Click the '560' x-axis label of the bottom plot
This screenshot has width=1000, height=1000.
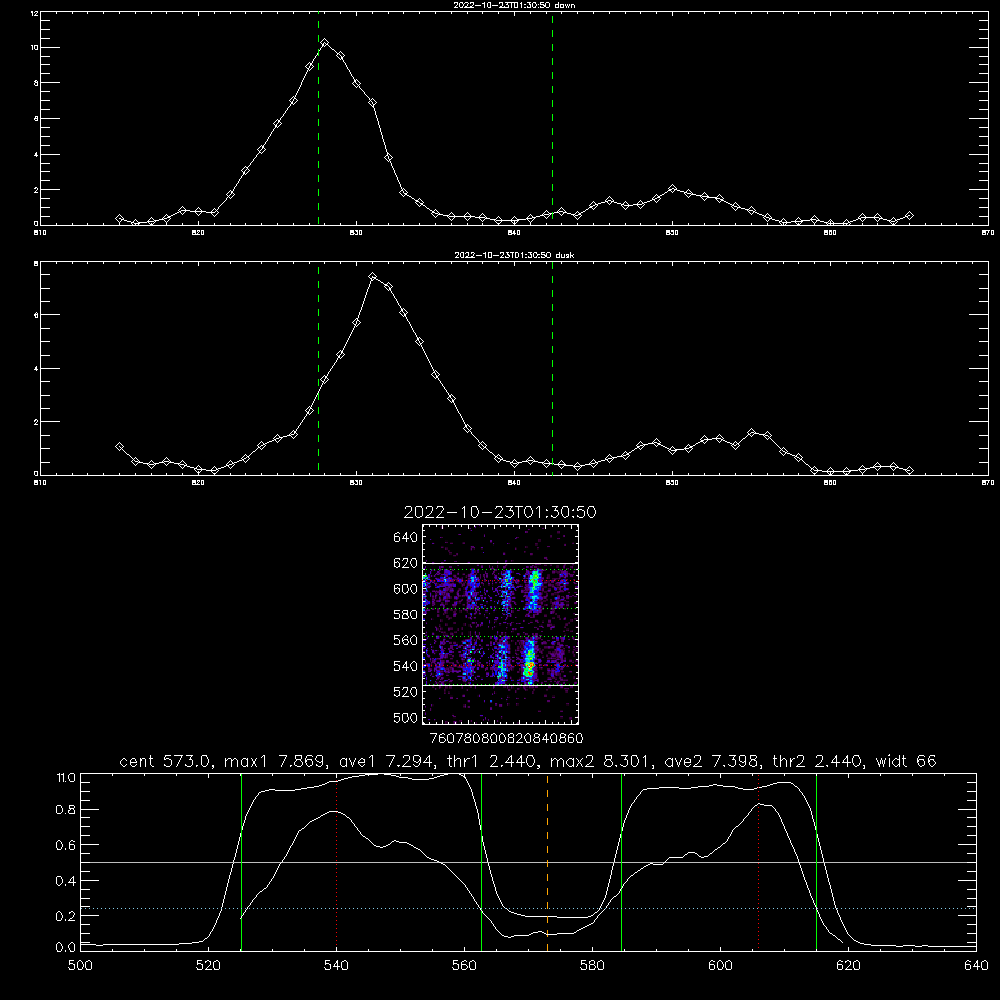[x=464, y=966]
